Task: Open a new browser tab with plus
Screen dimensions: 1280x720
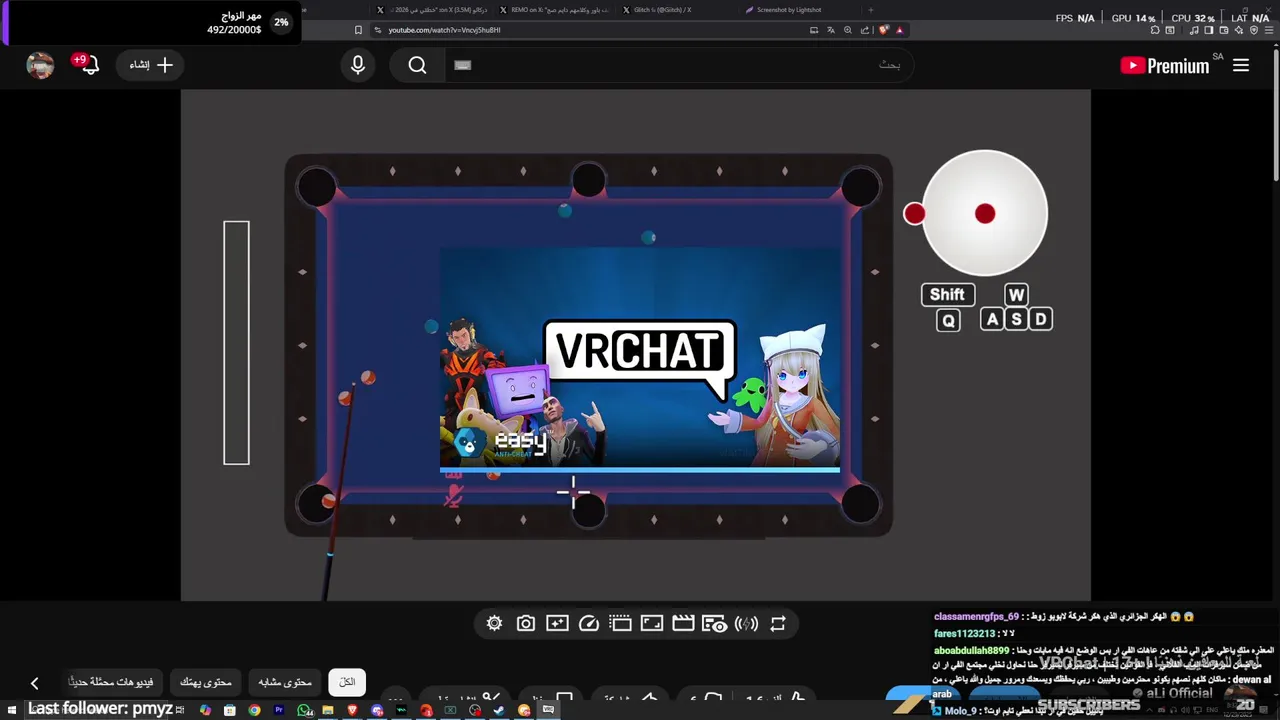Action: tap(870, 10)
